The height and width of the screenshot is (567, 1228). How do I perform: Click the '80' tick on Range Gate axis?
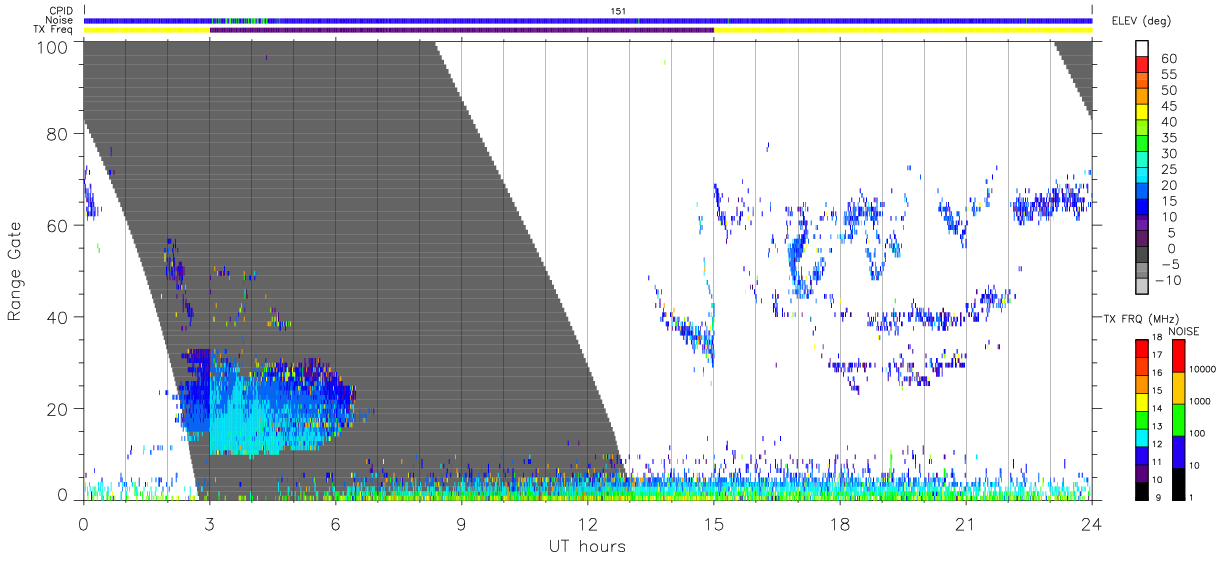58,134
